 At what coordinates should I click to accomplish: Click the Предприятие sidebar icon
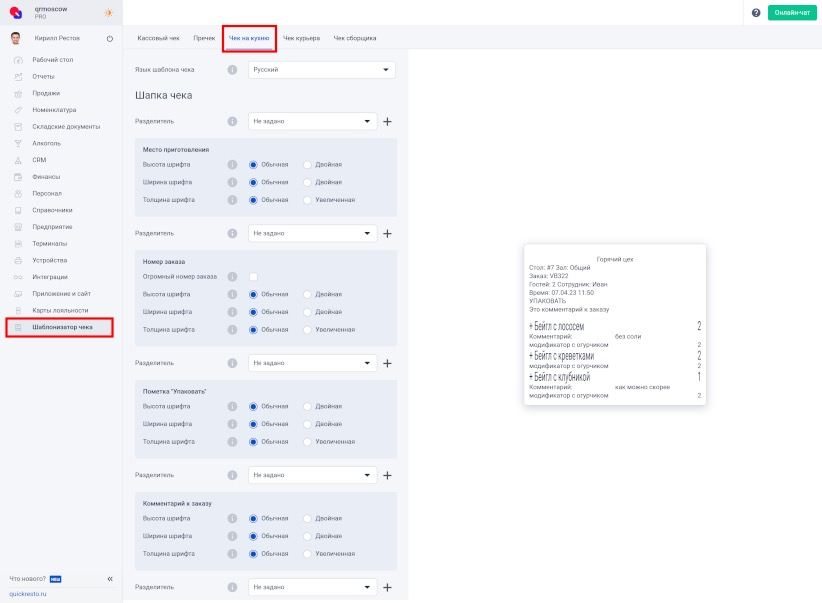pyautogui.click(x=18, y=227)
